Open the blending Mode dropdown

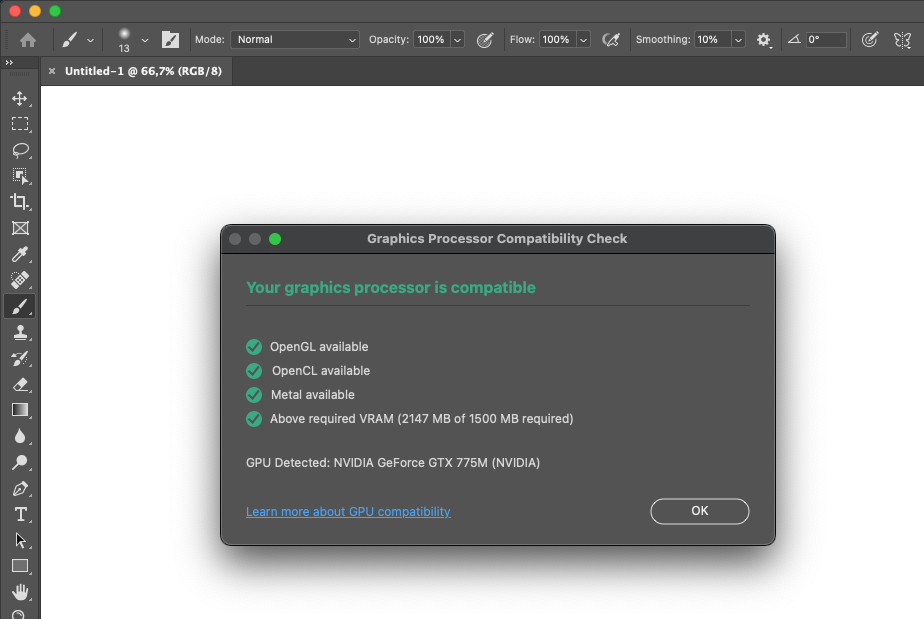pyautogui.click(x=295, y=39)
